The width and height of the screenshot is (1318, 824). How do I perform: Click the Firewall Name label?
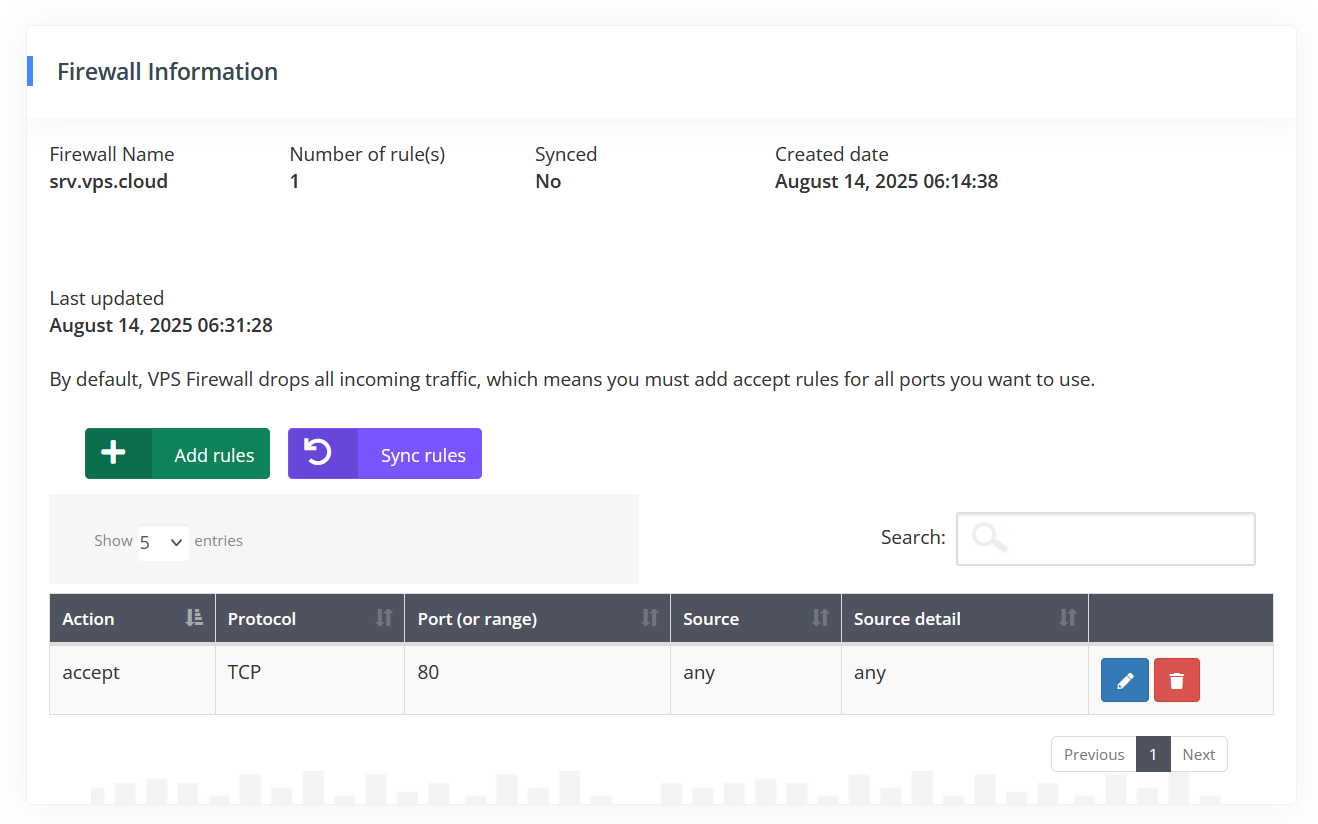pos(112,154)
